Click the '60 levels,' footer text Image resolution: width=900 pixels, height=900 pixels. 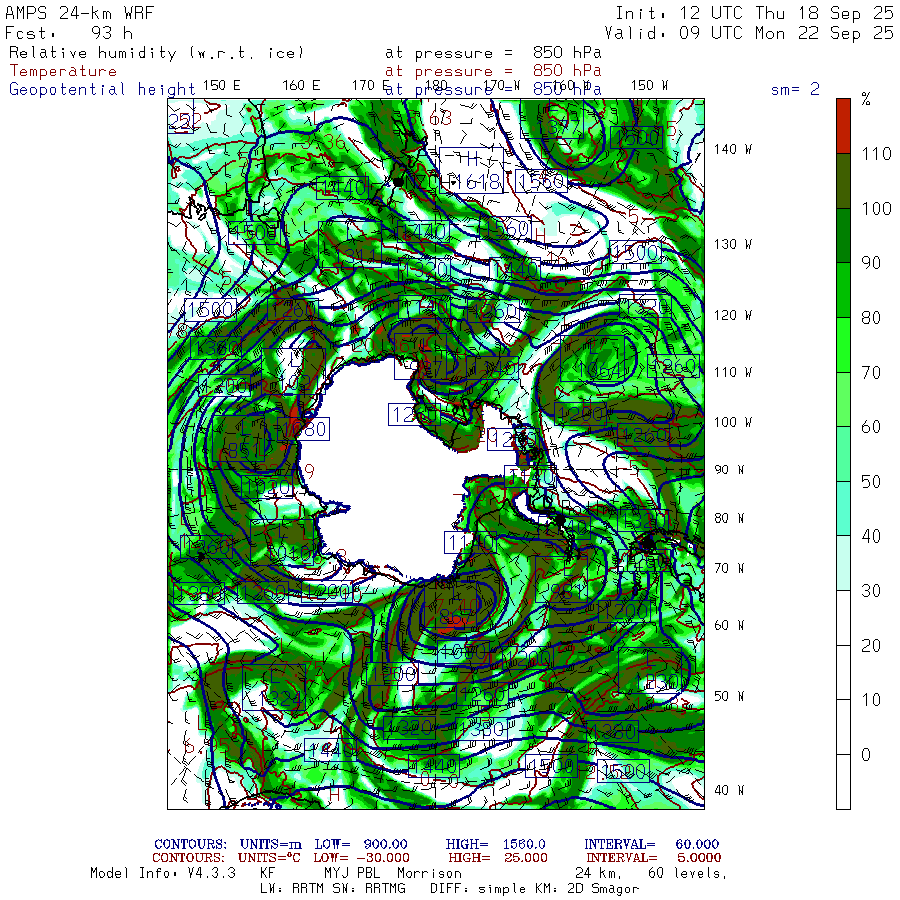[688, 874]
